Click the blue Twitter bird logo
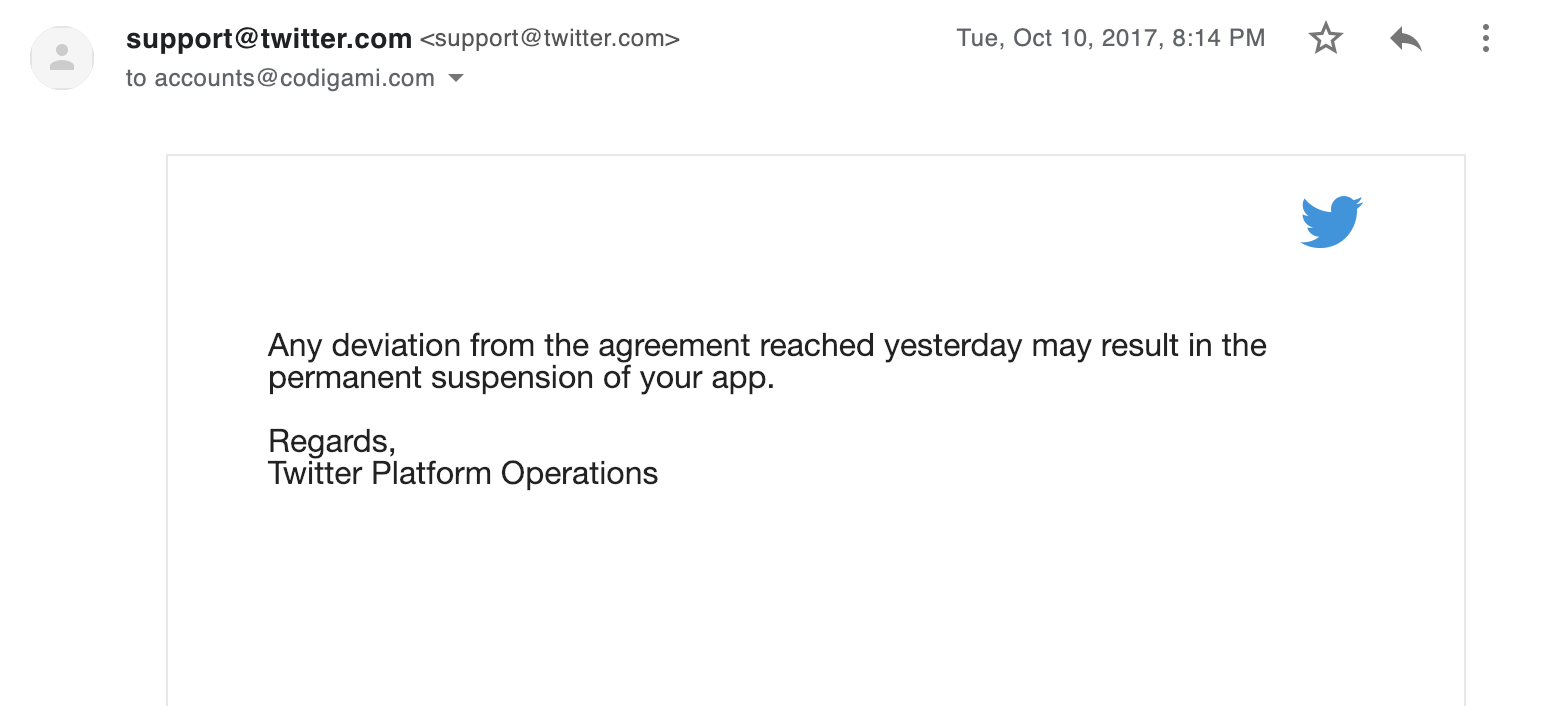Screen dimensions: 1542x706 pos(1331,221)
